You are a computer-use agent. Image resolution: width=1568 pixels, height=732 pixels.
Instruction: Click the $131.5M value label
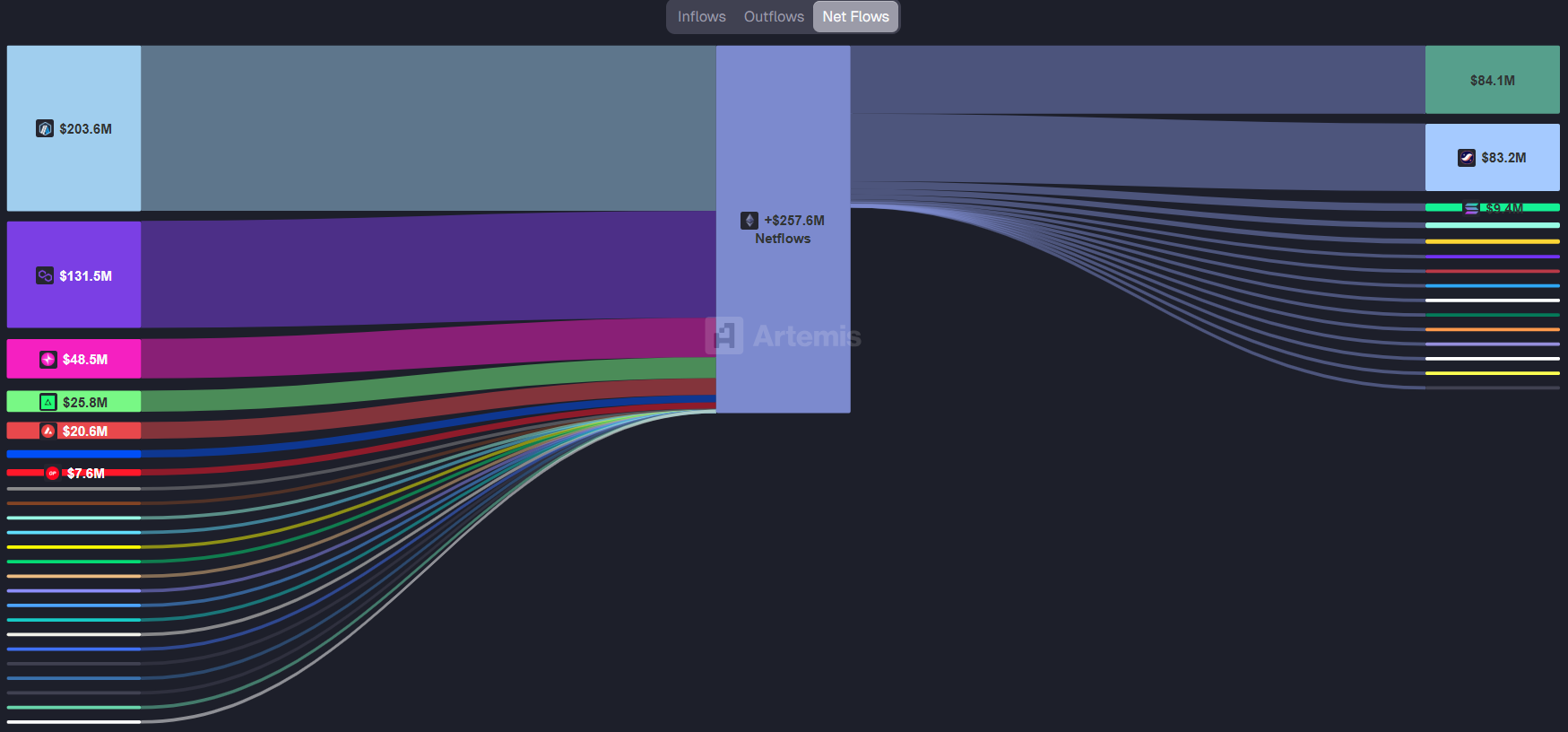pyautogui.click(x=86, y=276)
